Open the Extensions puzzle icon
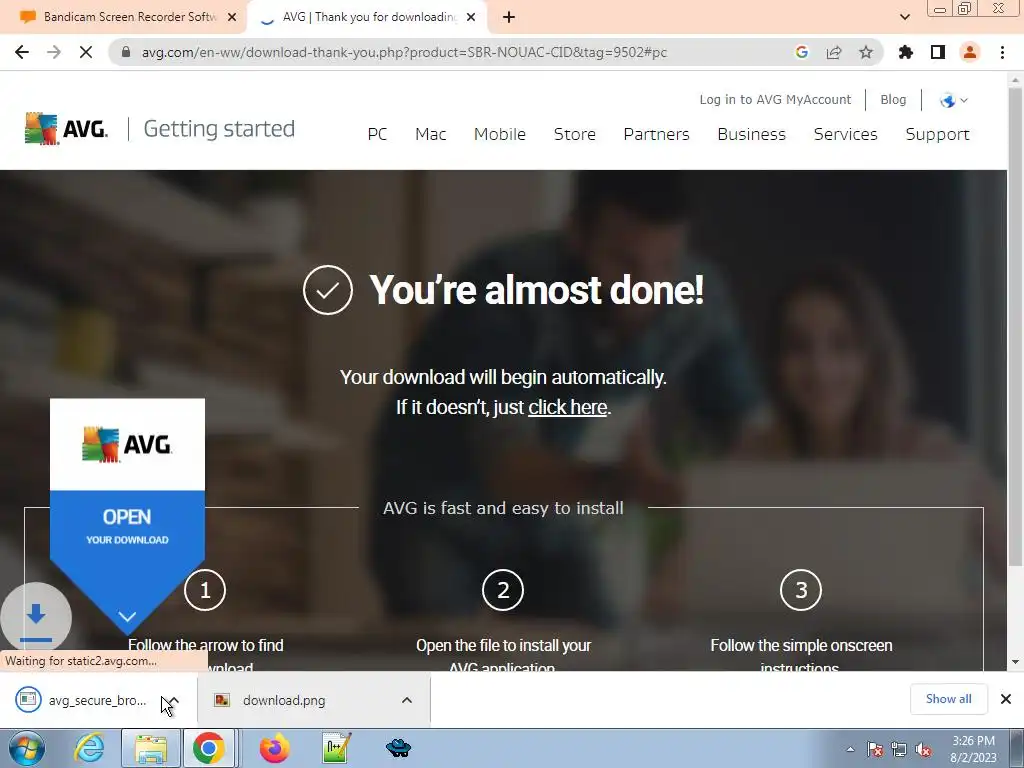 [x=906, y=52]
